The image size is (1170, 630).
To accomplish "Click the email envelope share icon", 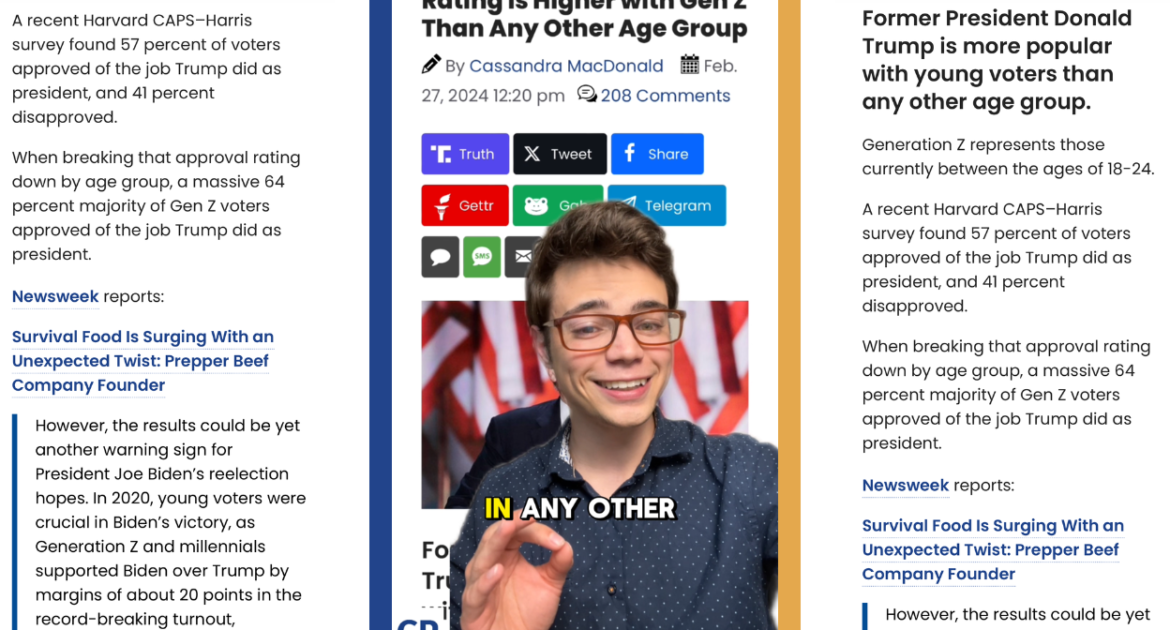I will [x=522, y=257].
